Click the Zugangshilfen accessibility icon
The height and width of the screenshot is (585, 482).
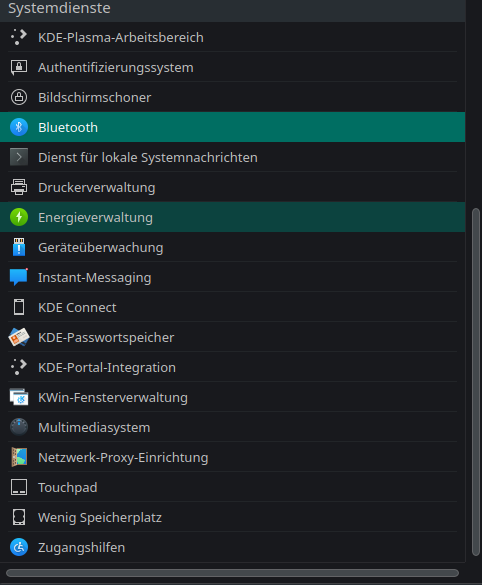(19, 547)
